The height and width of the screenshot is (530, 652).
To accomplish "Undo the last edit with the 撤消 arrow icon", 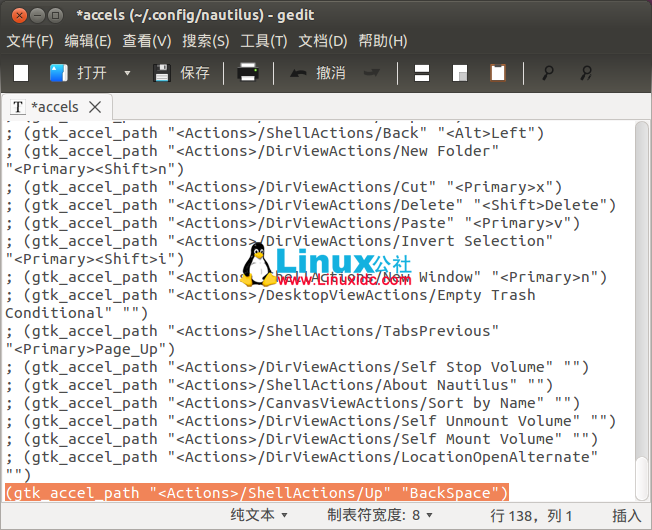I will (x=298, y=74).
